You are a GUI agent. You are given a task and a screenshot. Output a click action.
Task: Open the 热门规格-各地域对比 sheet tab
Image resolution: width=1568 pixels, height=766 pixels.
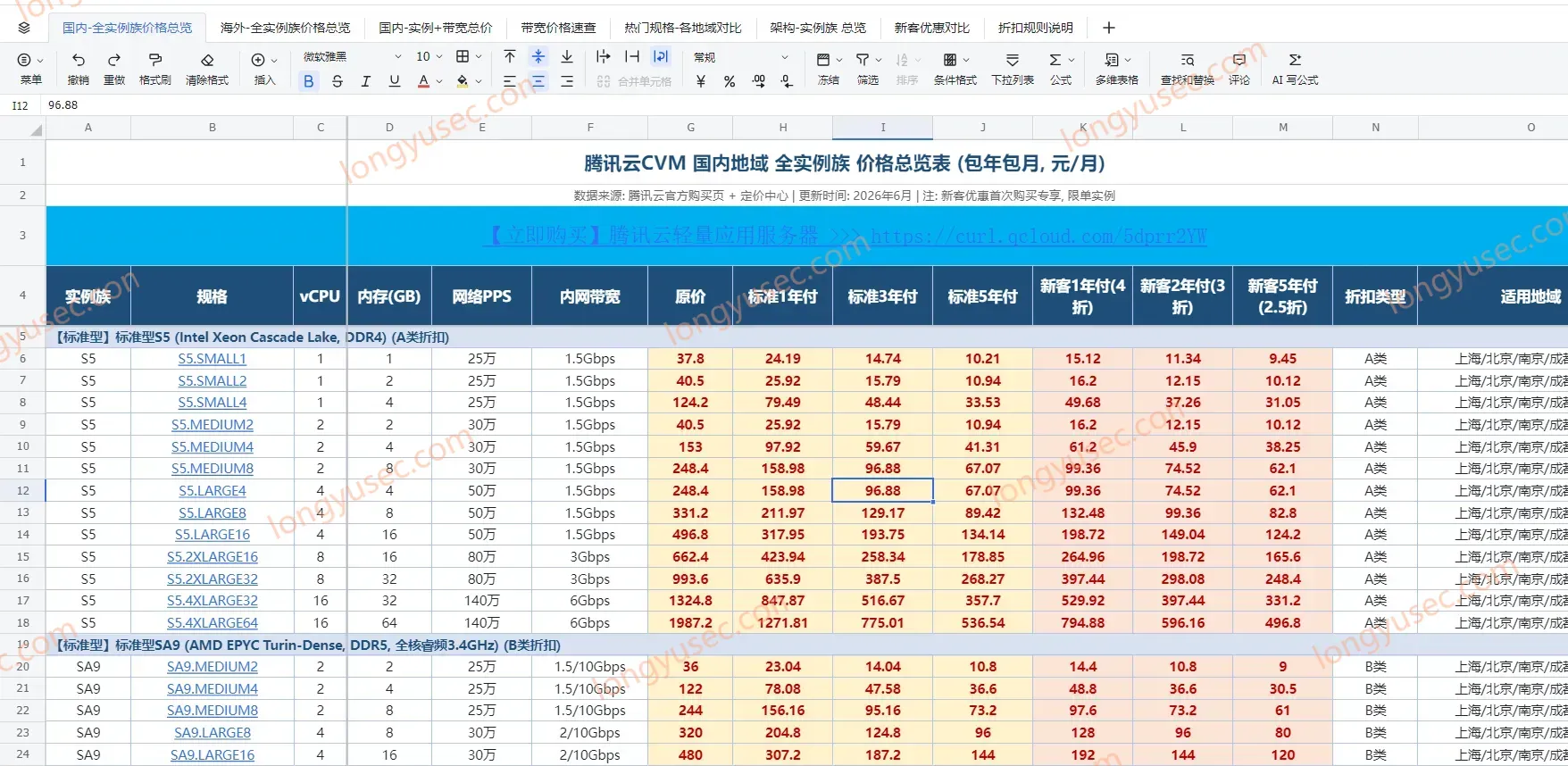point(683,28)
